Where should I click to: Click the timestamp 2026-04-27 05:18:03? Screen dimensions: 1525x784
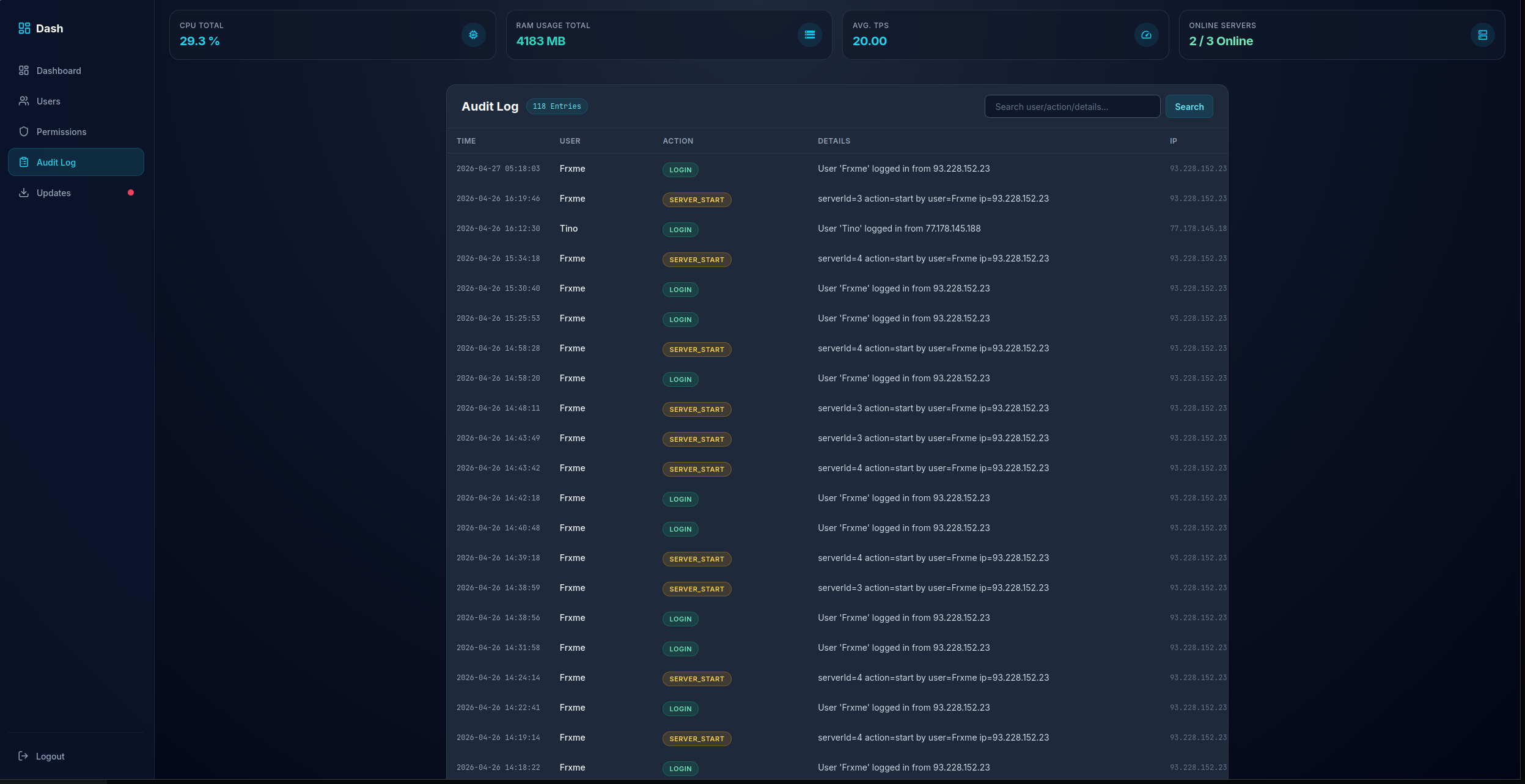click(498, 169)
